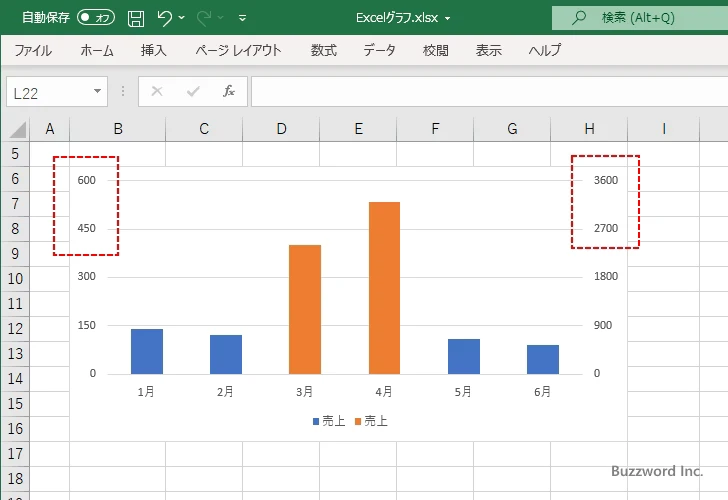Open Customize Quick Access Toolbar dropdown

[242, 18]
